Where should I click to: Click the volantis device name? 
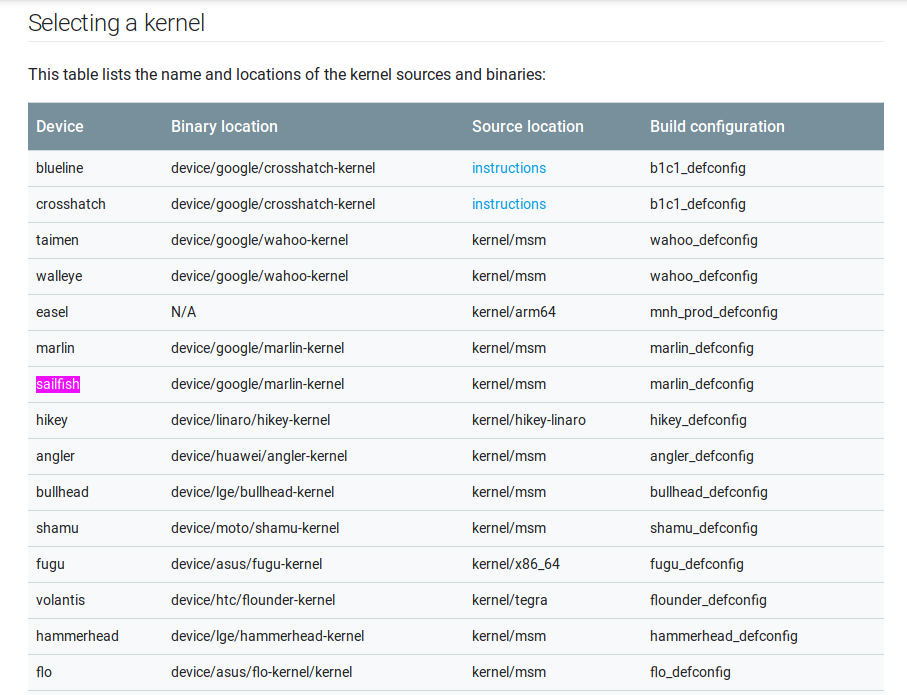pyautogui.click(x=60, y=600)
